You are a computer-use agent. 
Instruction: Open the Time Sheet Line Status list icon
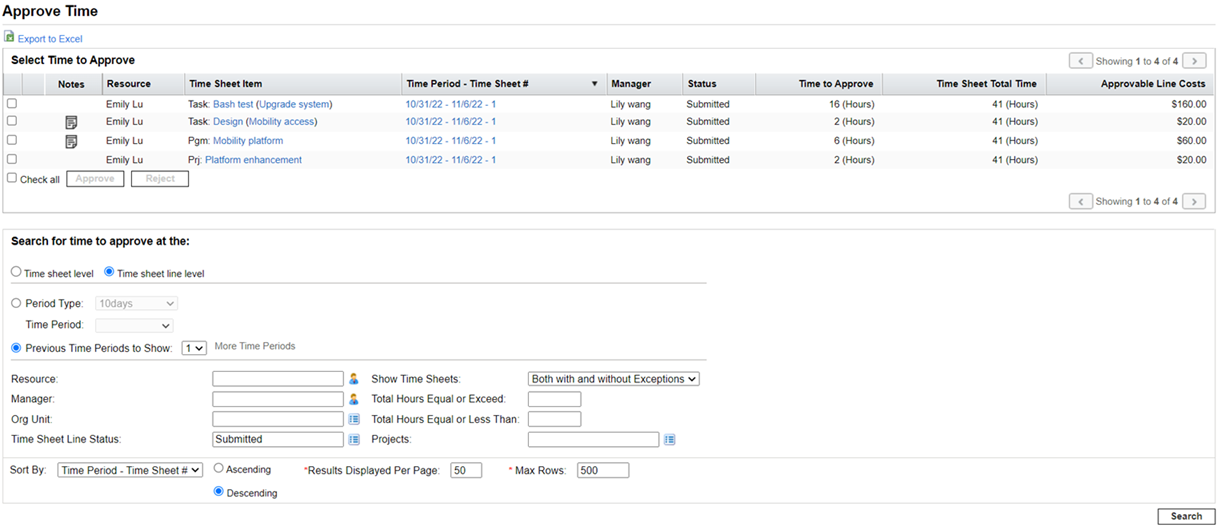point(353,439)
